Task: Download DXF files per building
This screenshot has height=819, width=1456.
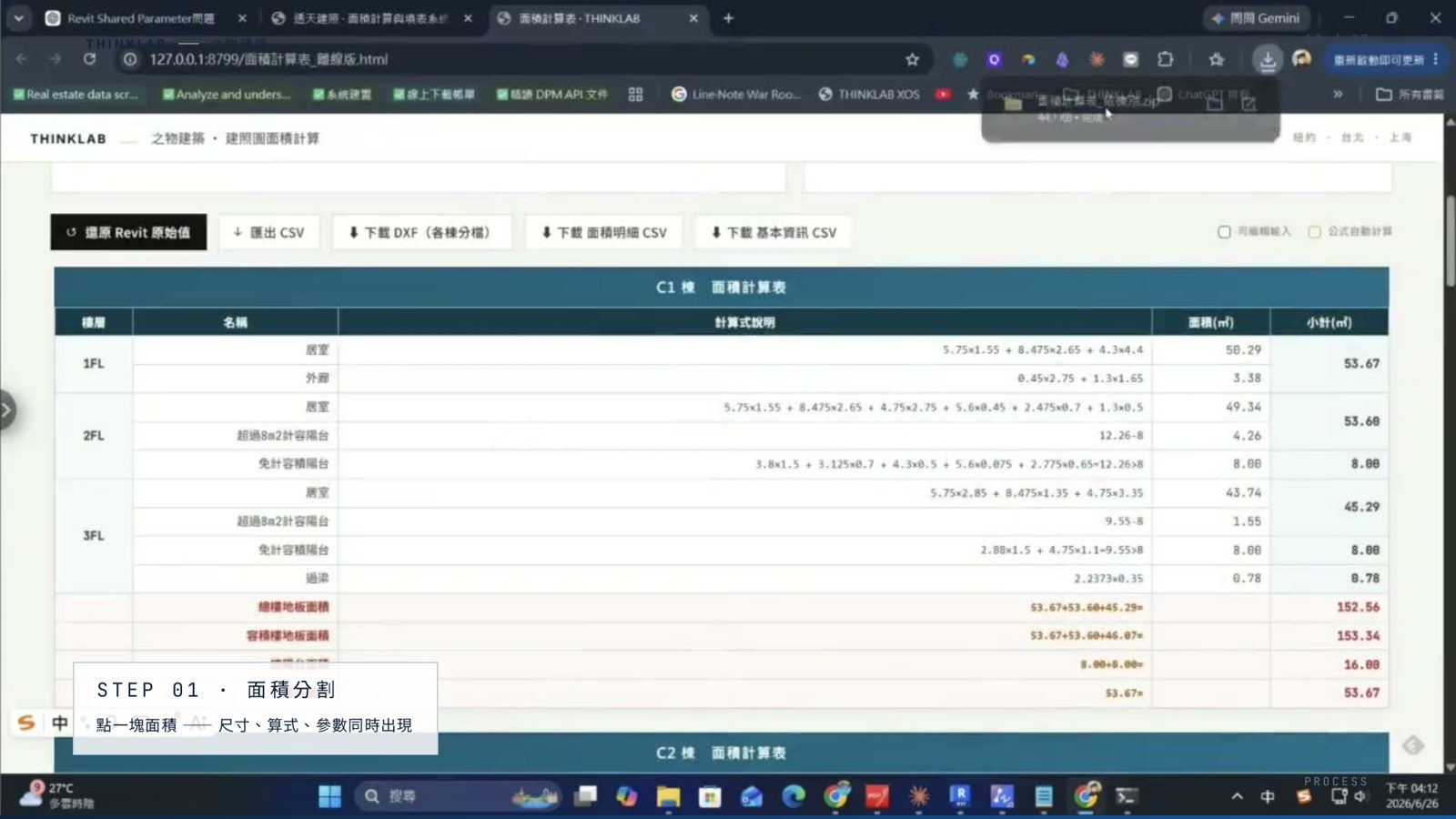Action: [x=421, y=232]
